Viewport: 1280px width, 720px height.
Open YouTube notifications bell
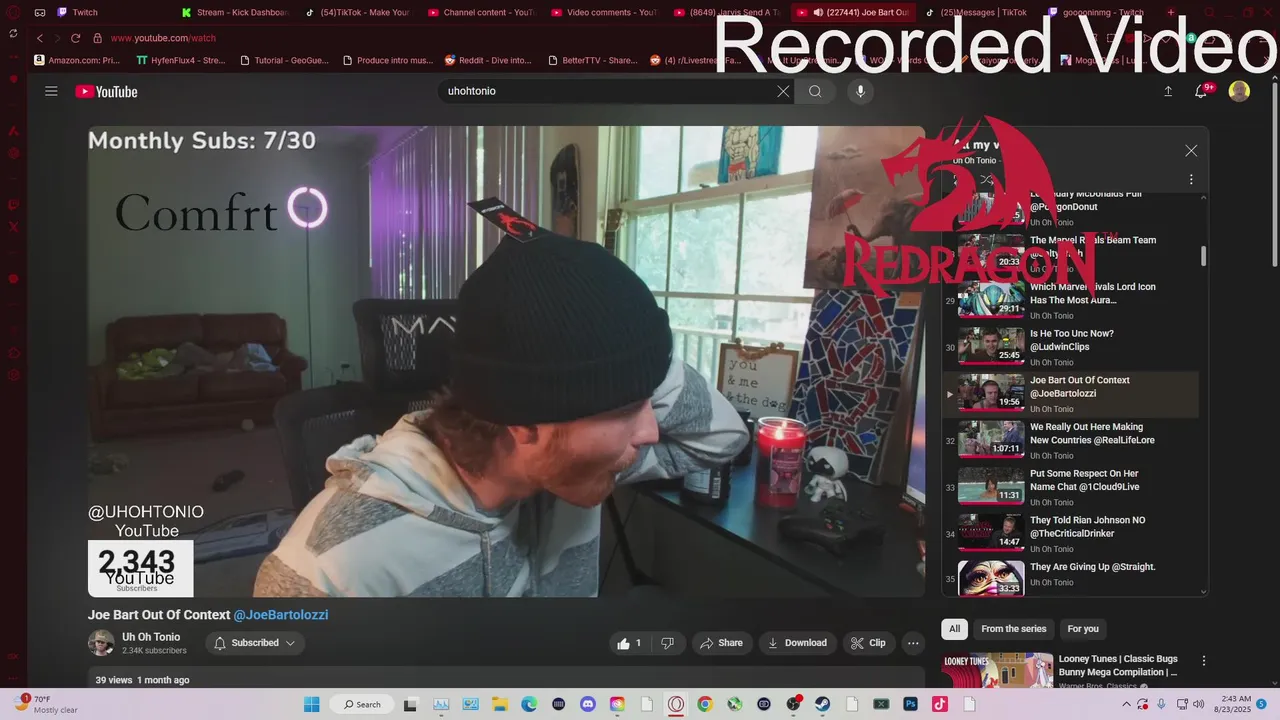click(1203, 91)
